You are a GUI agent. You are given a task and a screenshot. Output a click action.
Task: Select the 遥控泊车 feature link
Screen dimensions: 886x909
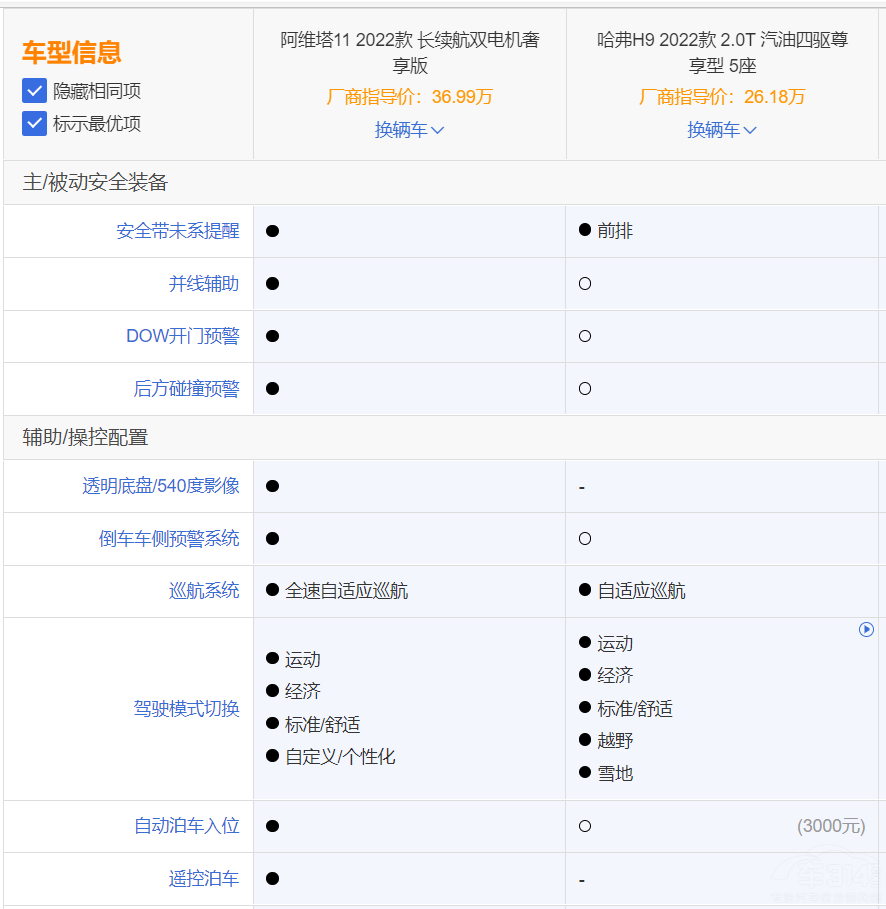(204, 879)
